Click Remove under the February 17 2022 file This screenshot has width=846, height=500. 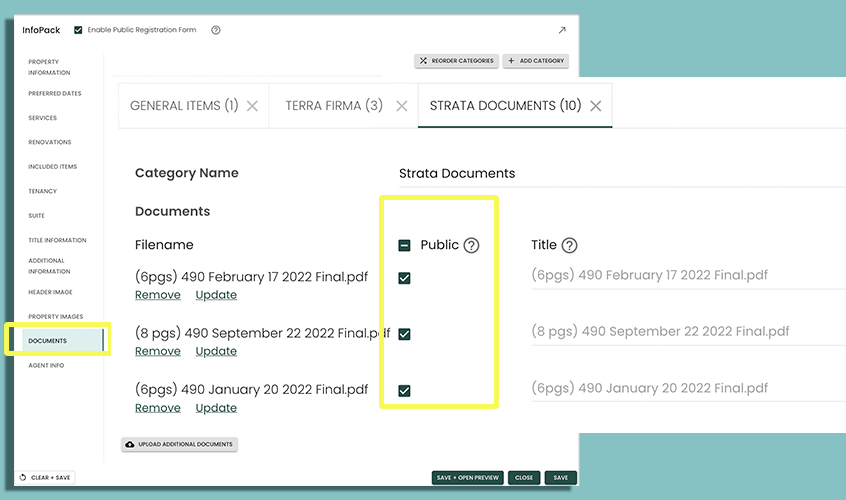point(158,295)
